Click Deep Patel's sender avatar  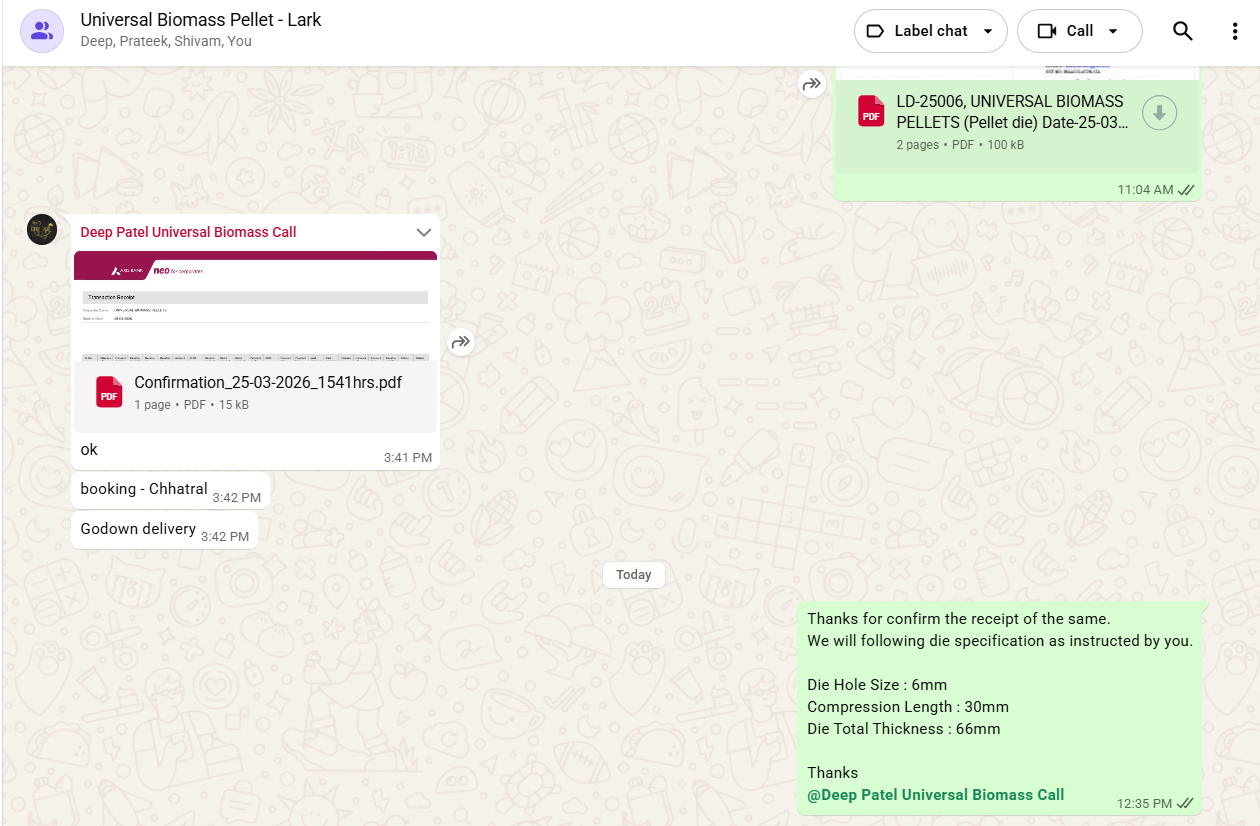click(x=42, y=230)
